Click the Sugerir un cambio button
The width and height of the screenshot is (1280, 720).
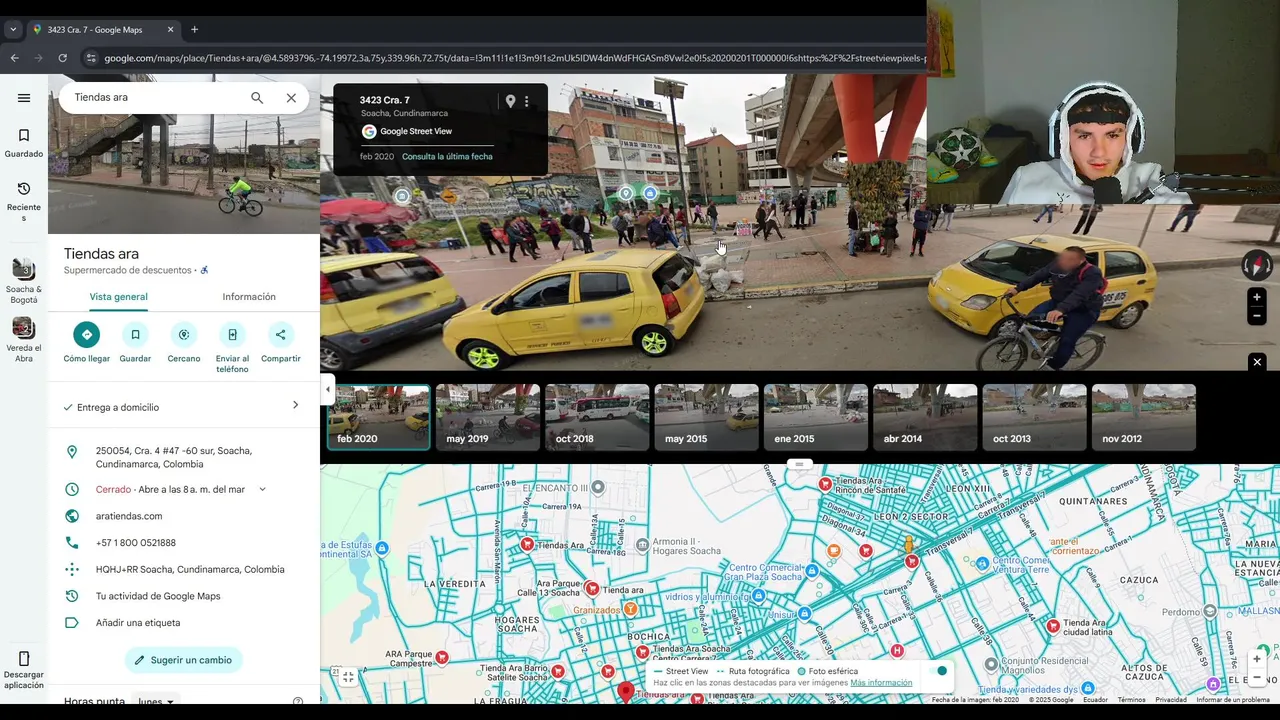click(184, 660)
